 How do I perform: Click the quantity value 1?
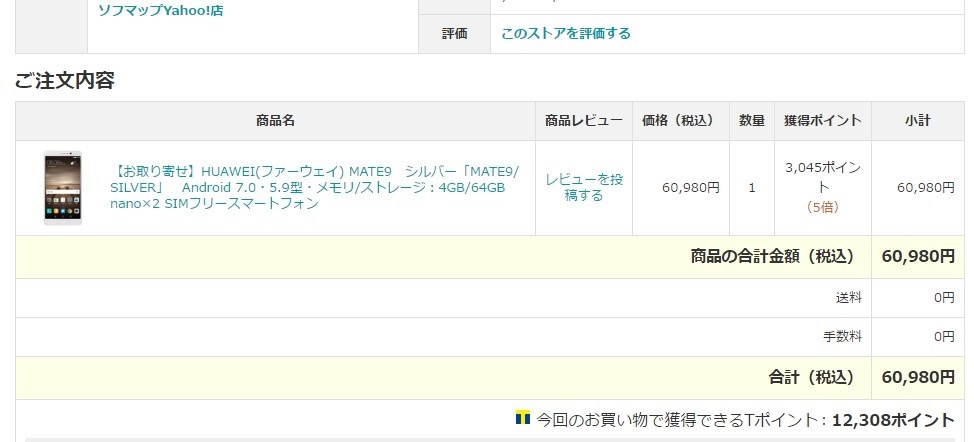(x=752, y=187)
